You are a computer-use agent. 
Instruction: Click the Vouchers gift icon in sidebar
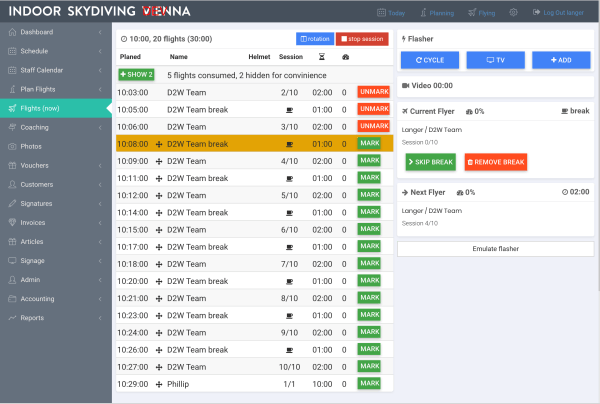click(x=12, y=166)
